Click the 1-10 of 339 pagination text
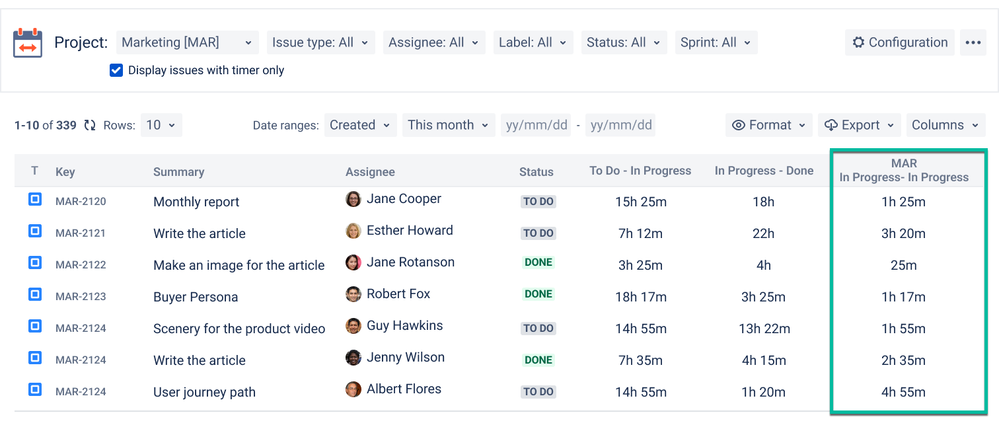 (45, 125)
